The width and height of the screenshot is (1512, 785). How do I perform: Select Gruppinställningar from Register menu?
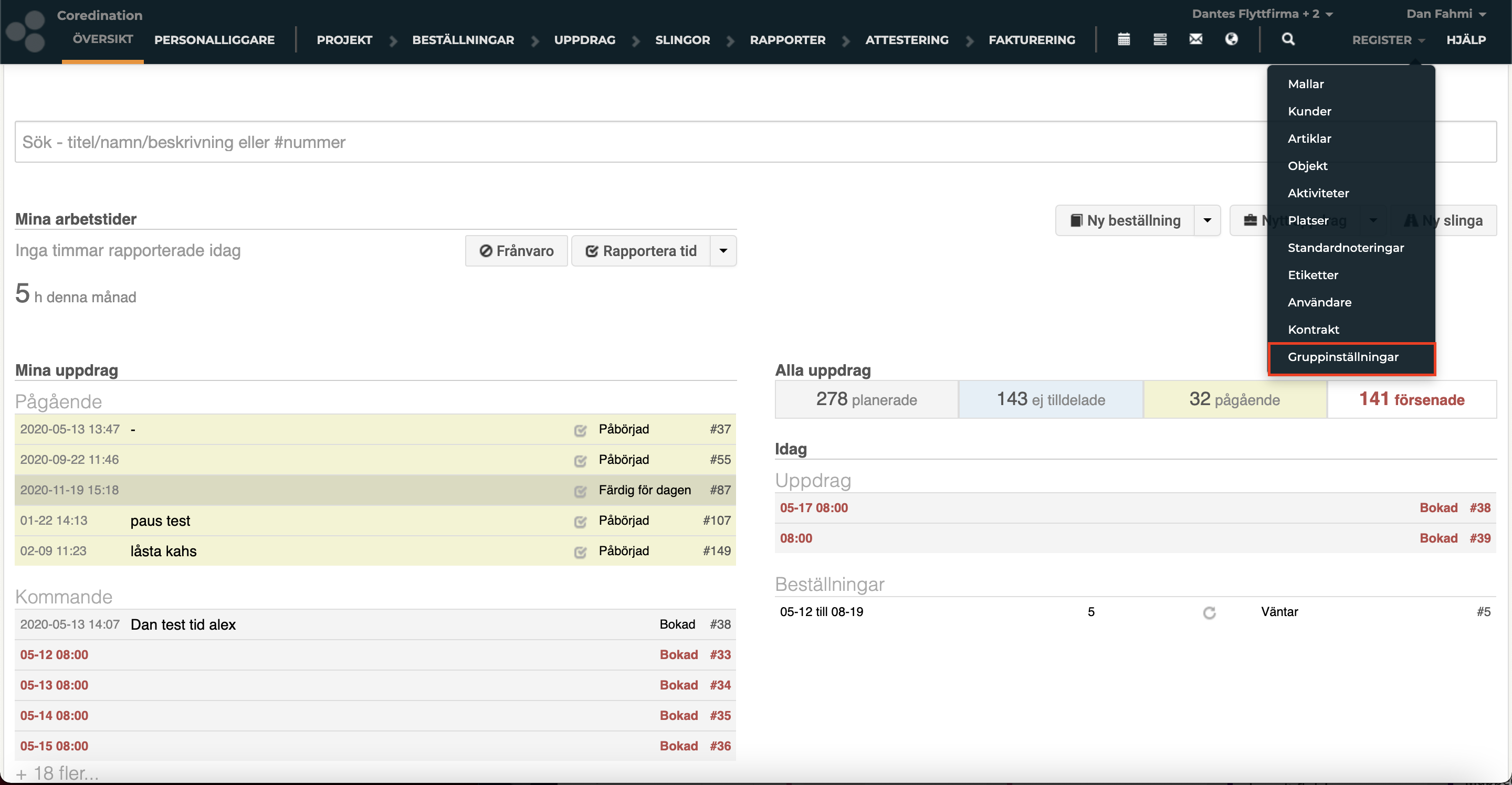[x=1343, y=357]
